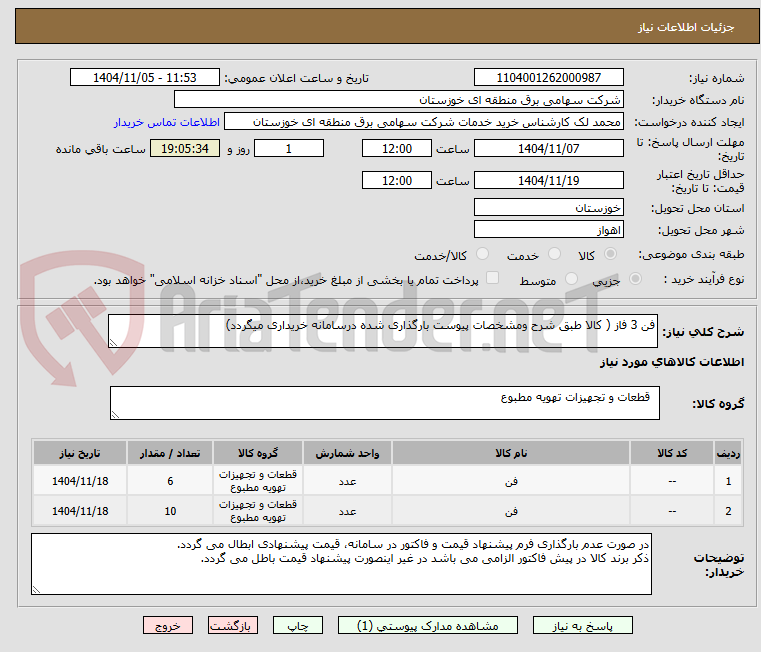Click quantity 10 in row 2
This screenshot has width=761, height=652.
point(170,511)
